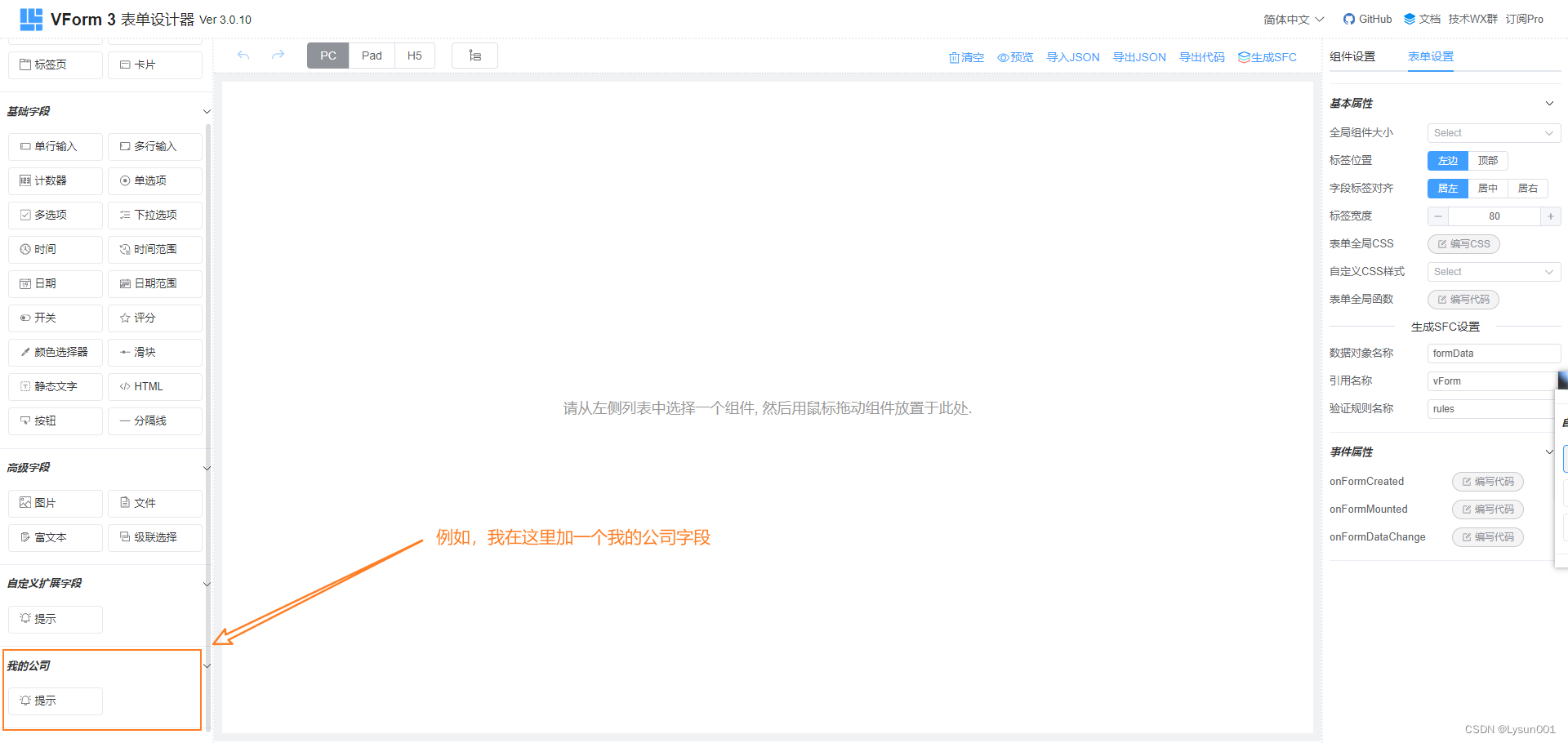This screenshot has height=743, width=1568.
Task: Click the 编写CSS button
Action: 1463,243
